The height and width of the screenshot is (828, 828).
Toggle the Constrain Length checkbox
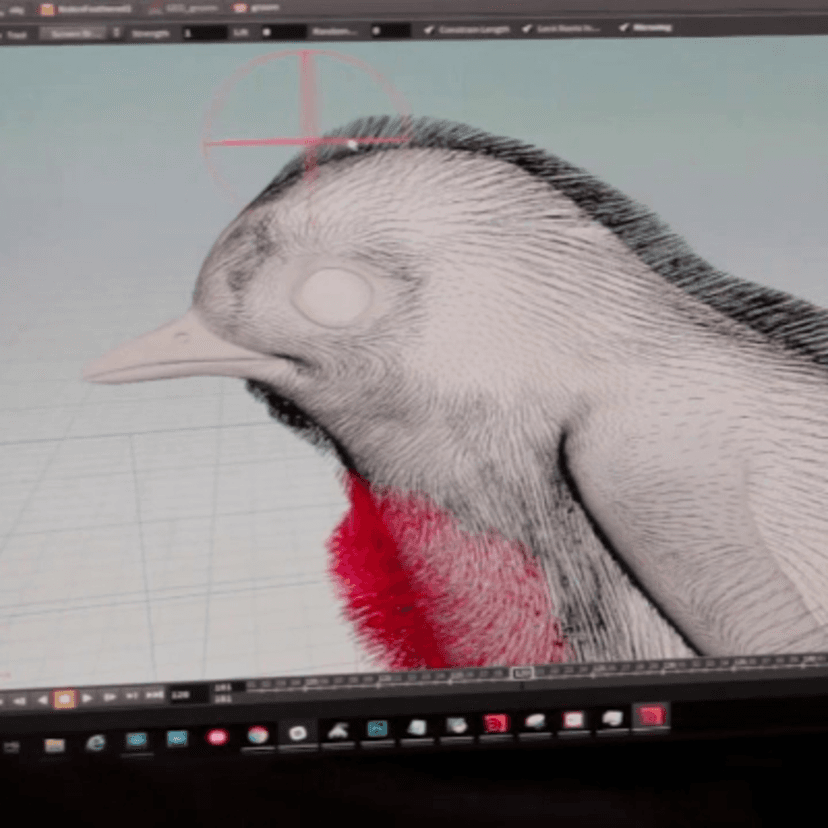tap(430, 29)
